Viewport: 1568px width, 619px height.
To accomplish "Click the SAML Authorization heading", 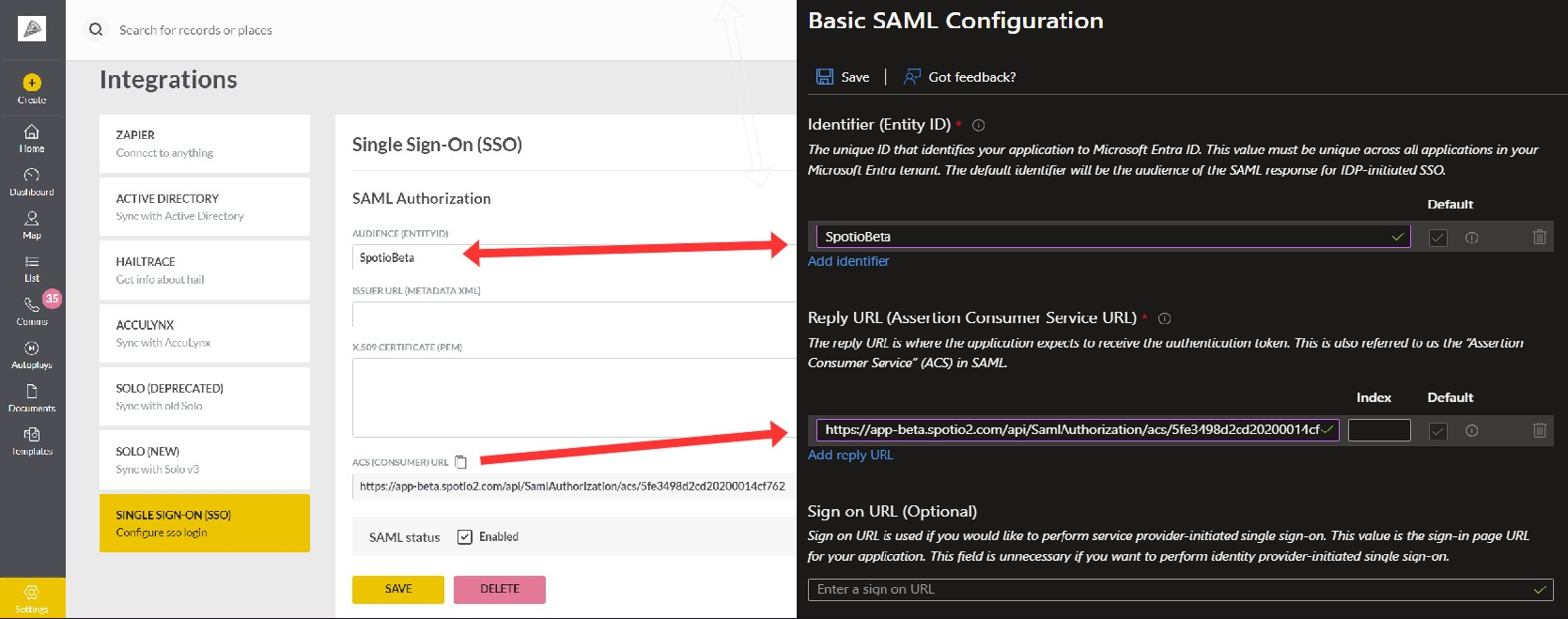I will (422, 198).
